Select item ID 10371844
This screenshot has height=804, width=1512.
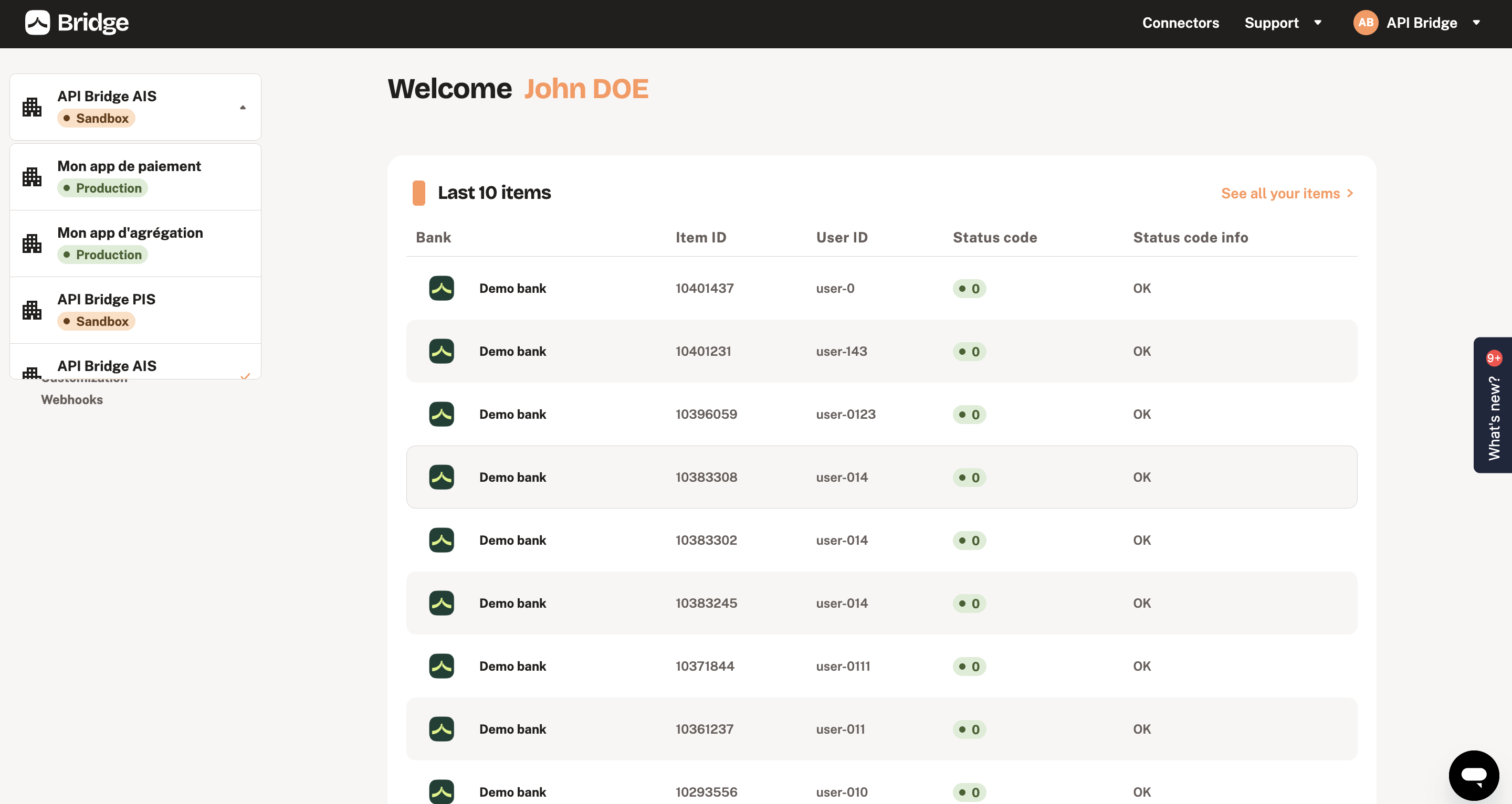click(x=705, y=666)
